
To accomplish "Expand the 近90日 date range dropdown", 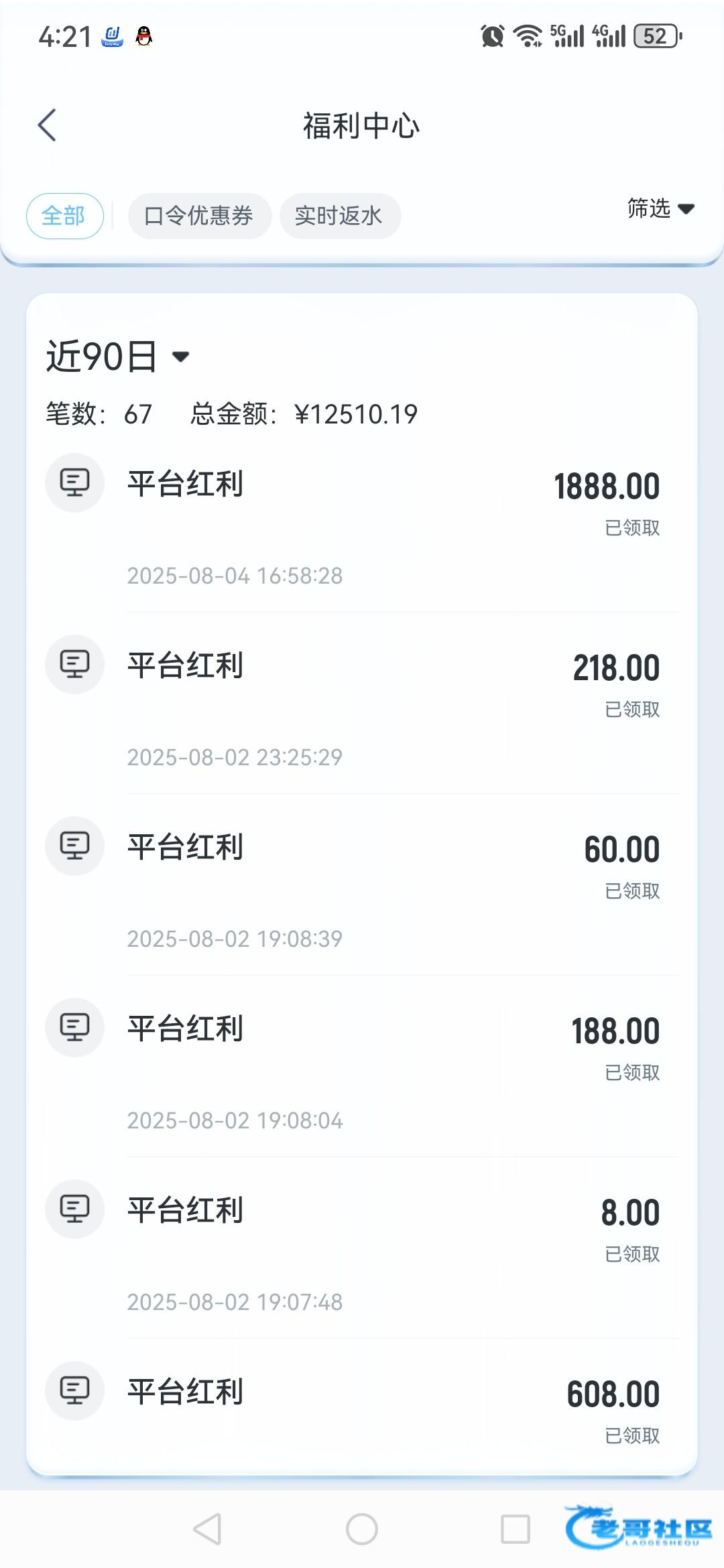I will point(117,356).
